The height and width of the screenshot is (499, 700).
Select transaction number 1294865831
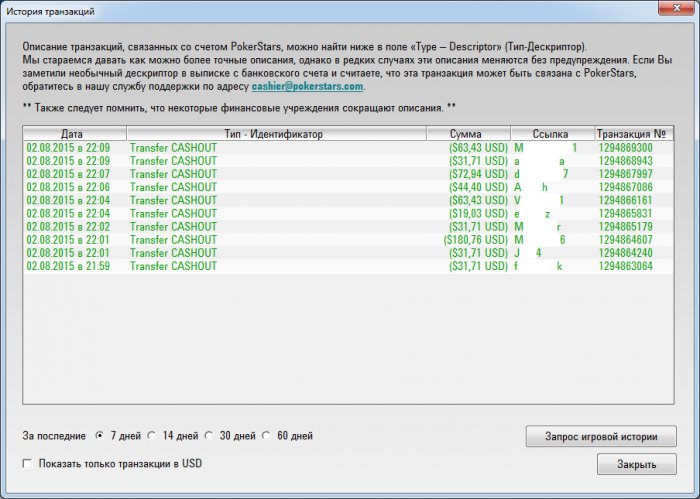(625, 213)
